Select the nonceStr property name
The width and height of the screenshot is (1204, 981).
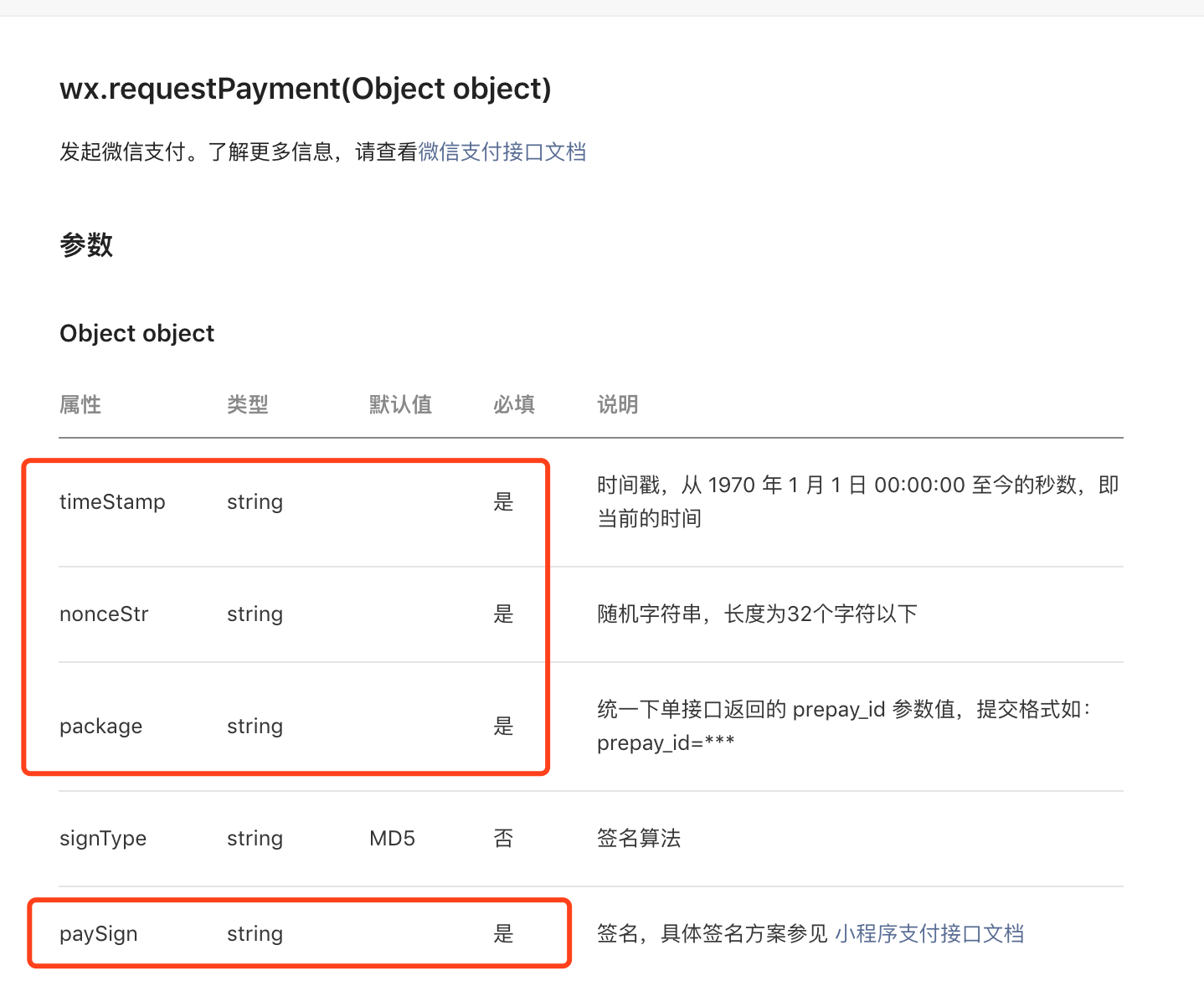click(x=104, y=614)
